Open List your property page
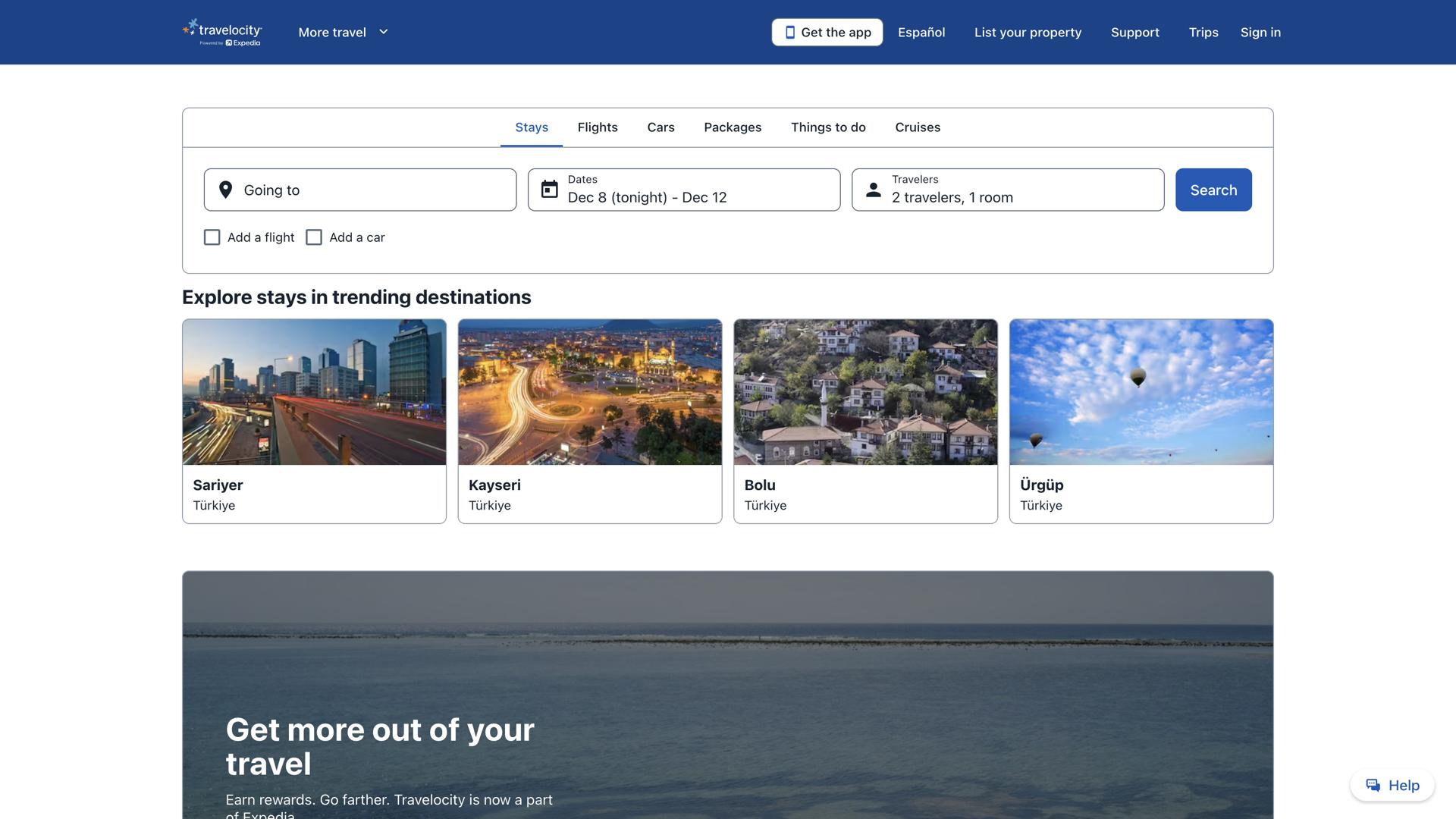 (1028, 32)
